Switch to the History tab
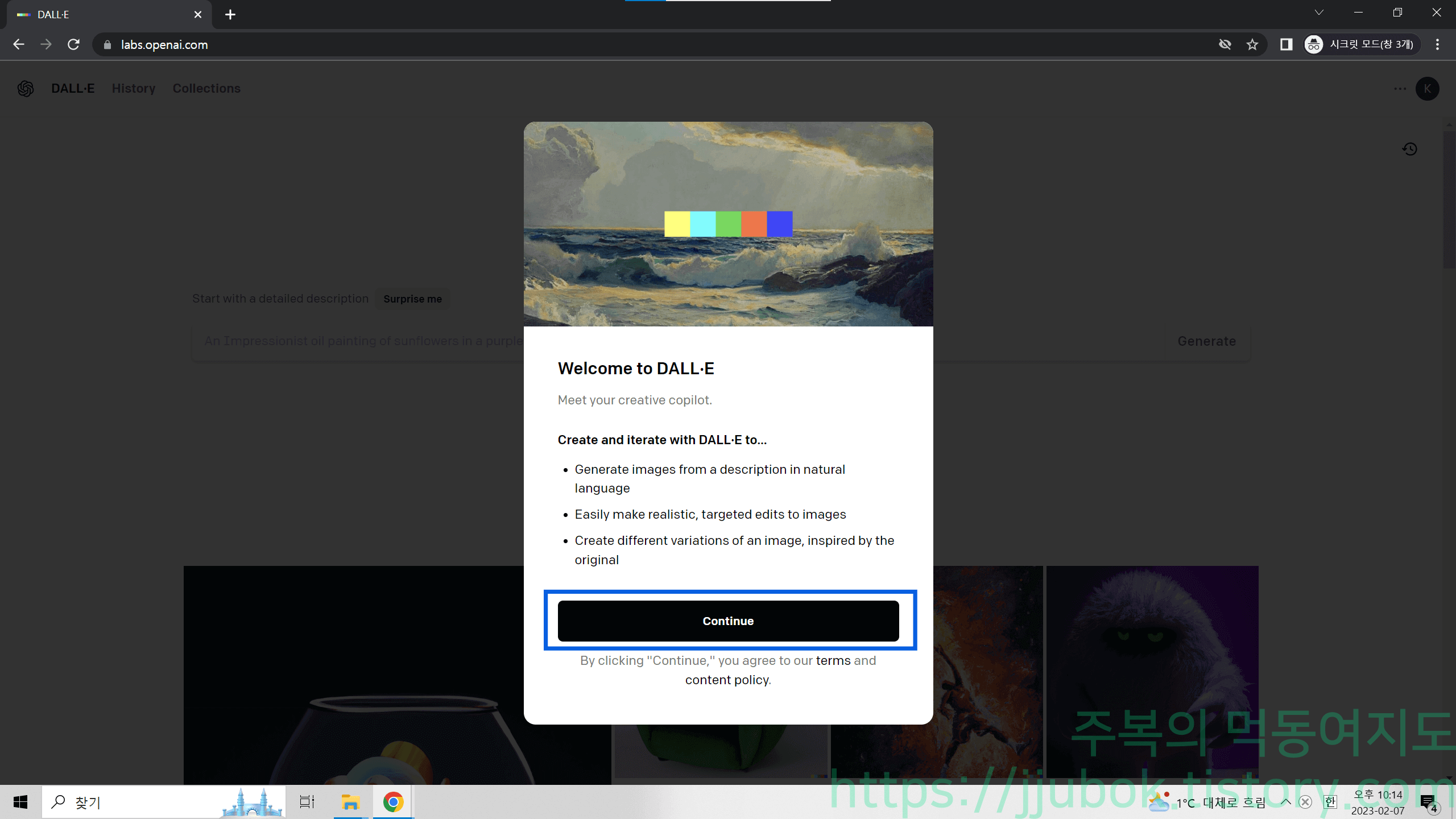The width and height of the screenshot is (1456, 819). point(134,88)
